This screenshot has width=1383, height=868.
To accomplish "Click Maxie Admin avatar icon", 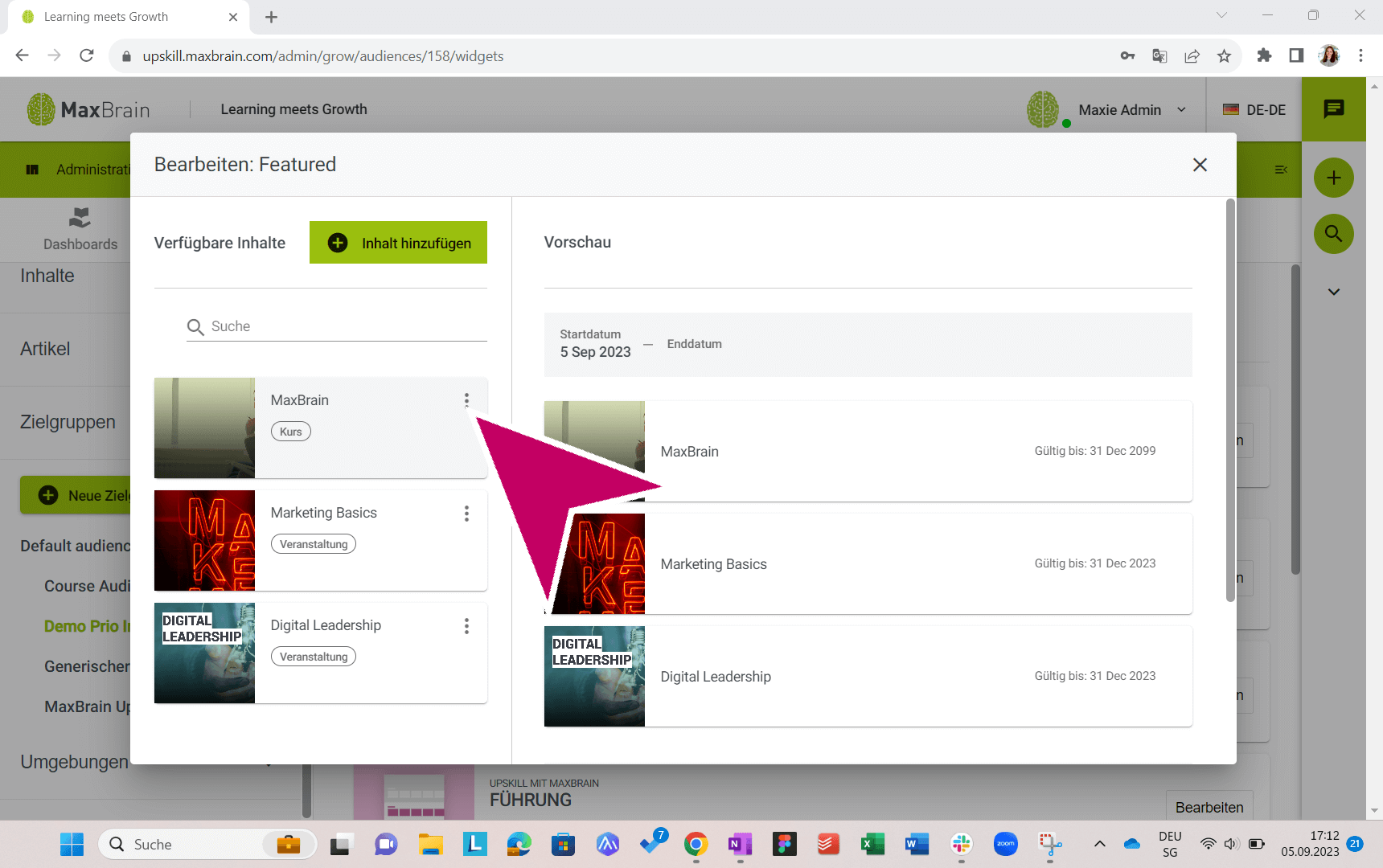I will (1043, 109).
